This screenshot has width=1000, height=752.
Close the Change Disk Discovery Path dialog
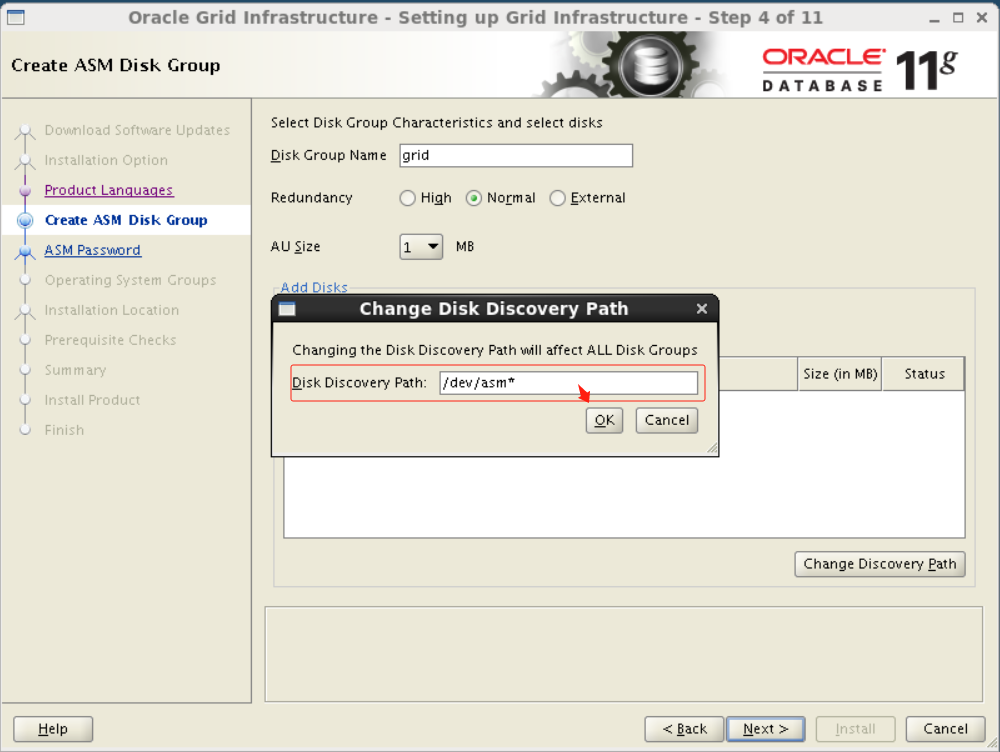click(701, 309)
